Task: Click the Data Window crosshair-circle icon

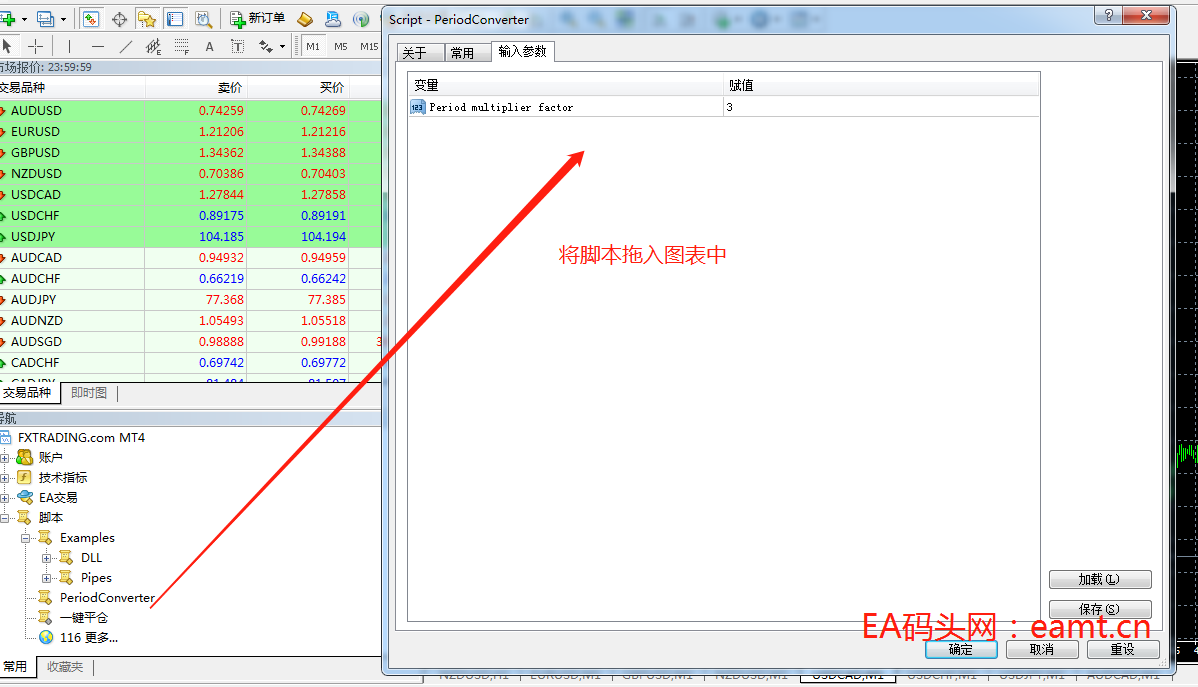Action: tap(119, 19)
